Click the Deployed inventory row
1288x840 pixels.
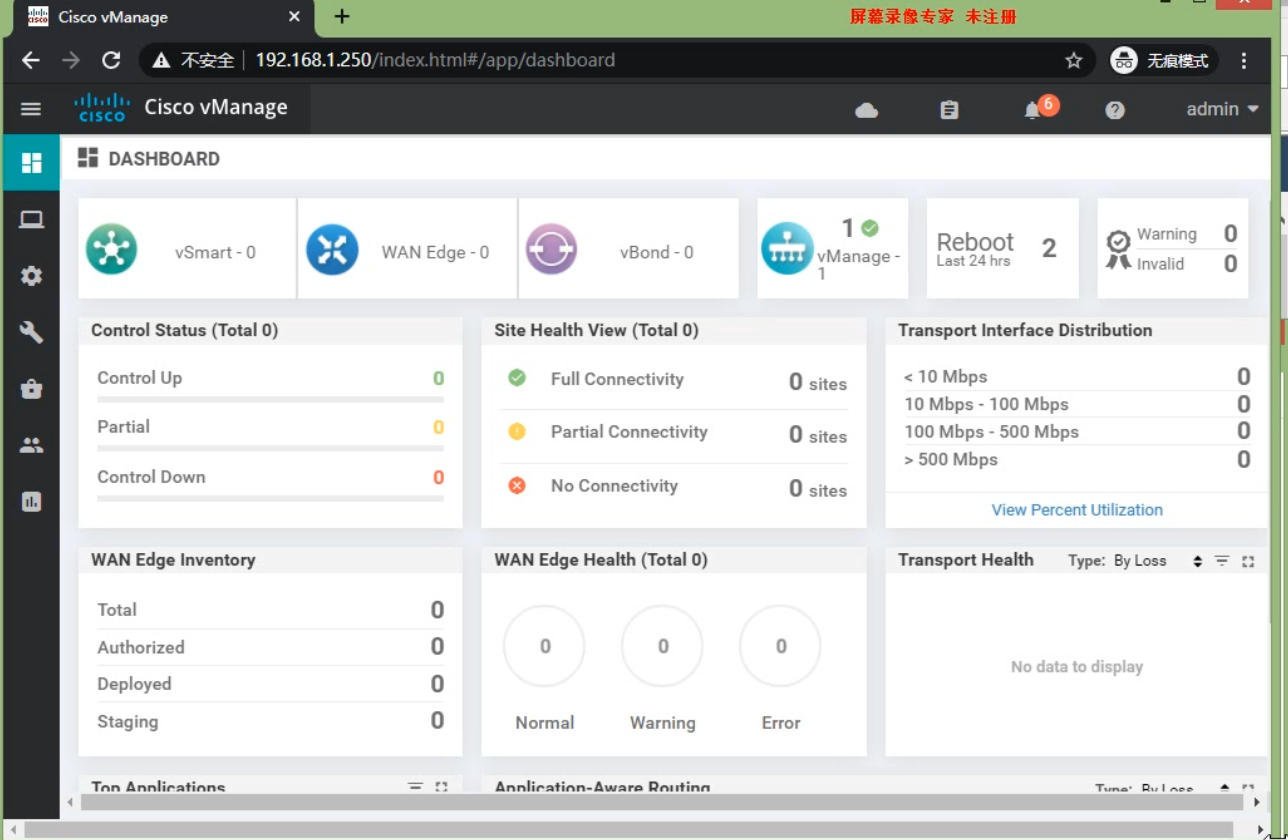(270, 684)
